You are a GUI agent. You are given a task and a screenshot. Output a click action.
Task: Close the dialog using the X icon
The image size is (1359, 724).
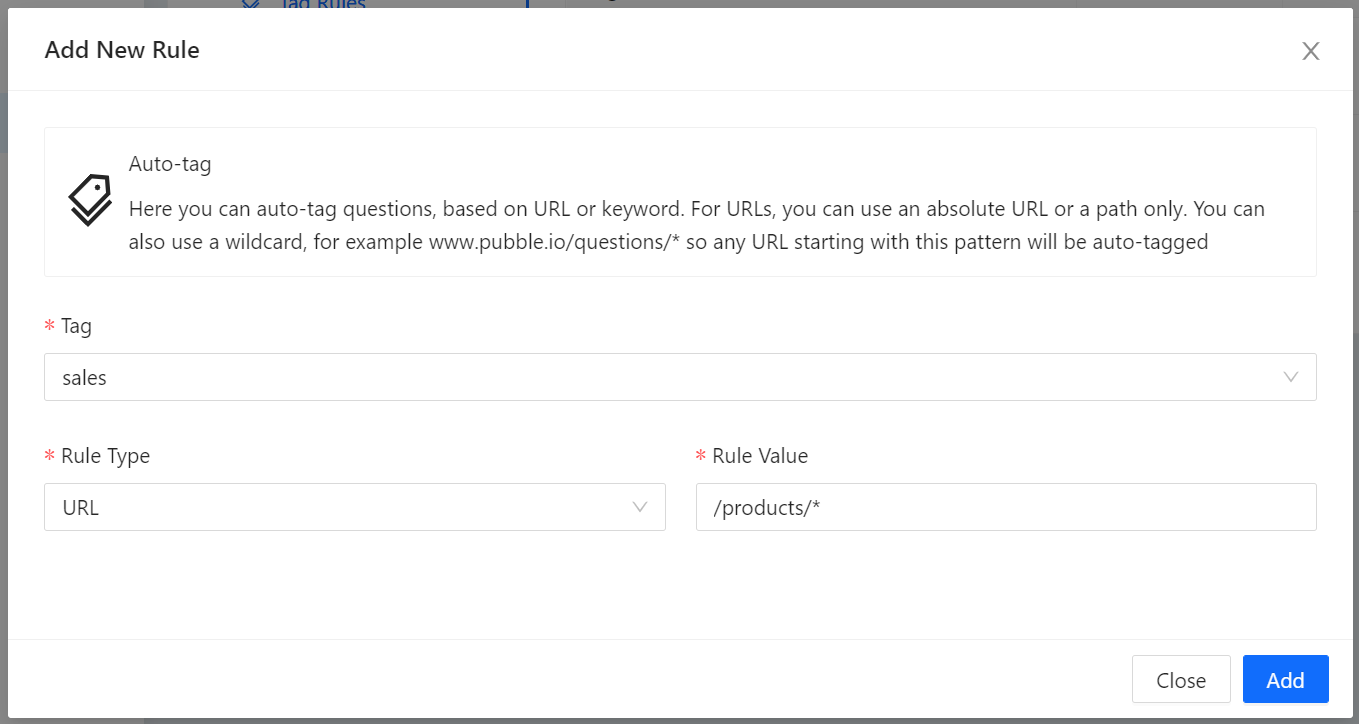coord(1310,51)
